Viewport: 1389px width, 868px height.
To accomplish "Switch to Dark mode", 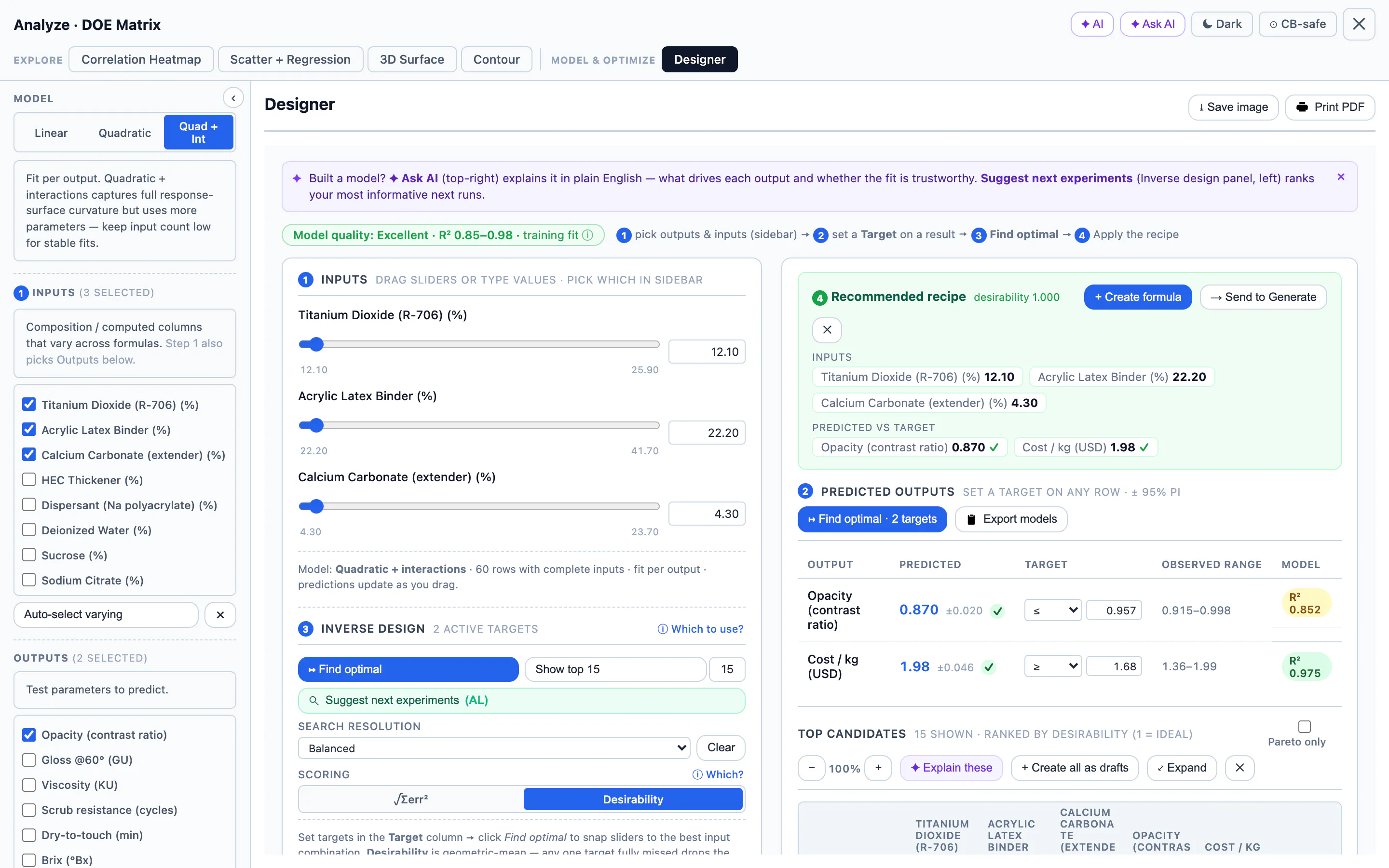I will (1221, 24).
